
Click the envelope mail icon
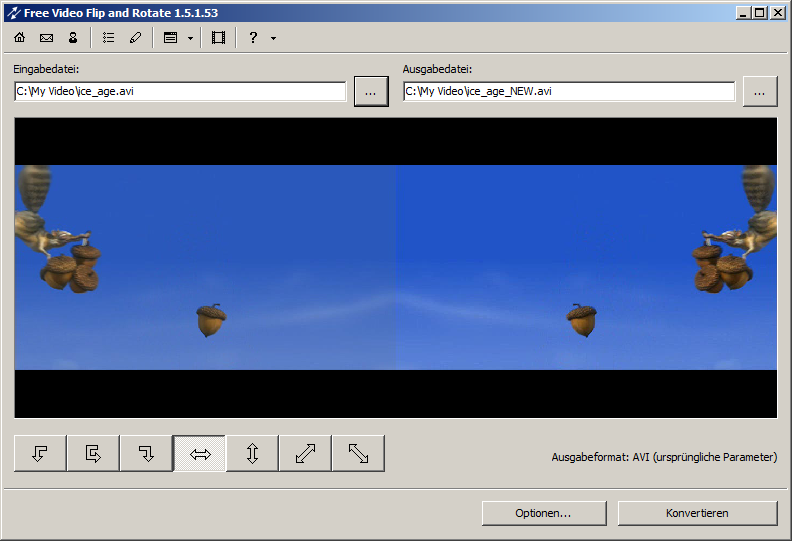(x=46, y=38)
